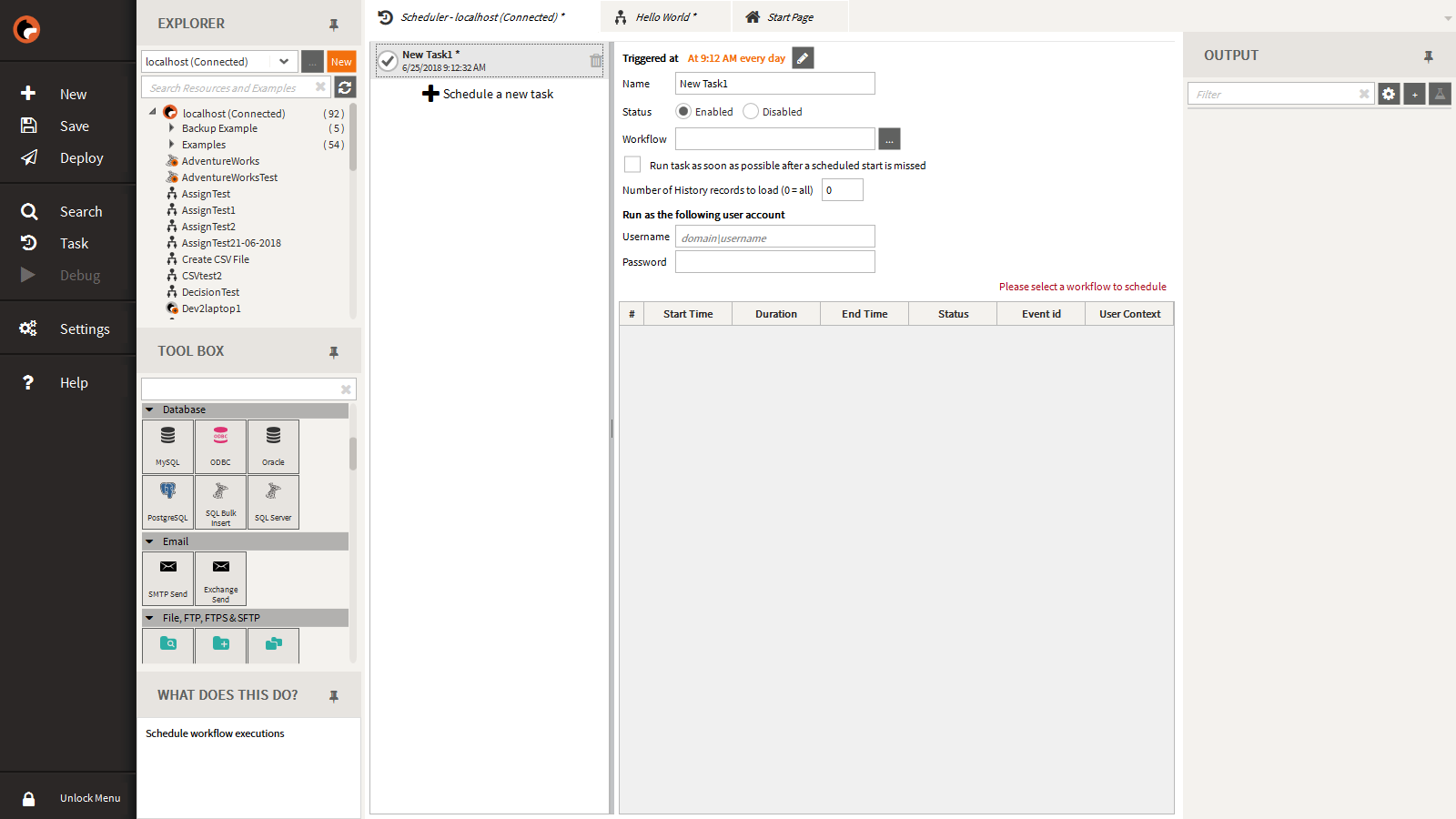Screen dimensions: 1456x819
Task: Open the Output panel settings gear
Action: (1389, 94)
